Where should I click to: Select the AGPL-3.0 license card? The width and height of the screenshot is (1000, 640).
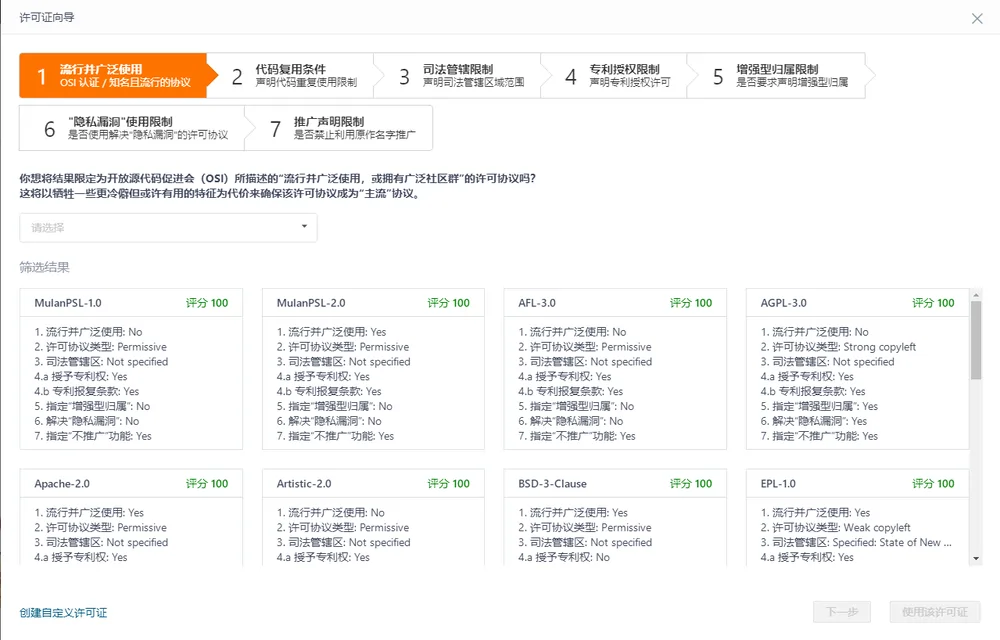(857, 369)
